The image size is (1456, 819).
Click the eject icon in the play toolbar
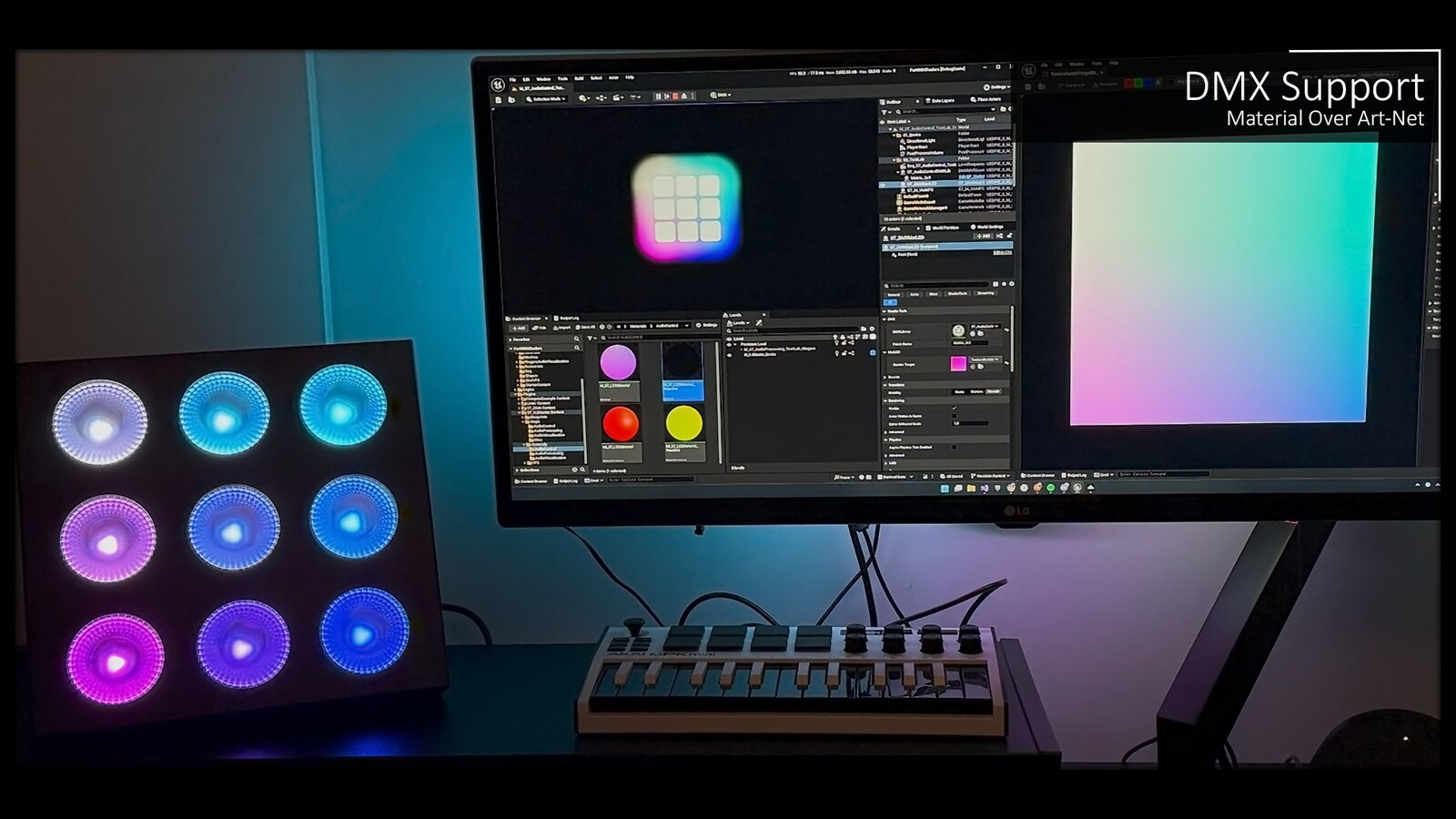(684, 96)
